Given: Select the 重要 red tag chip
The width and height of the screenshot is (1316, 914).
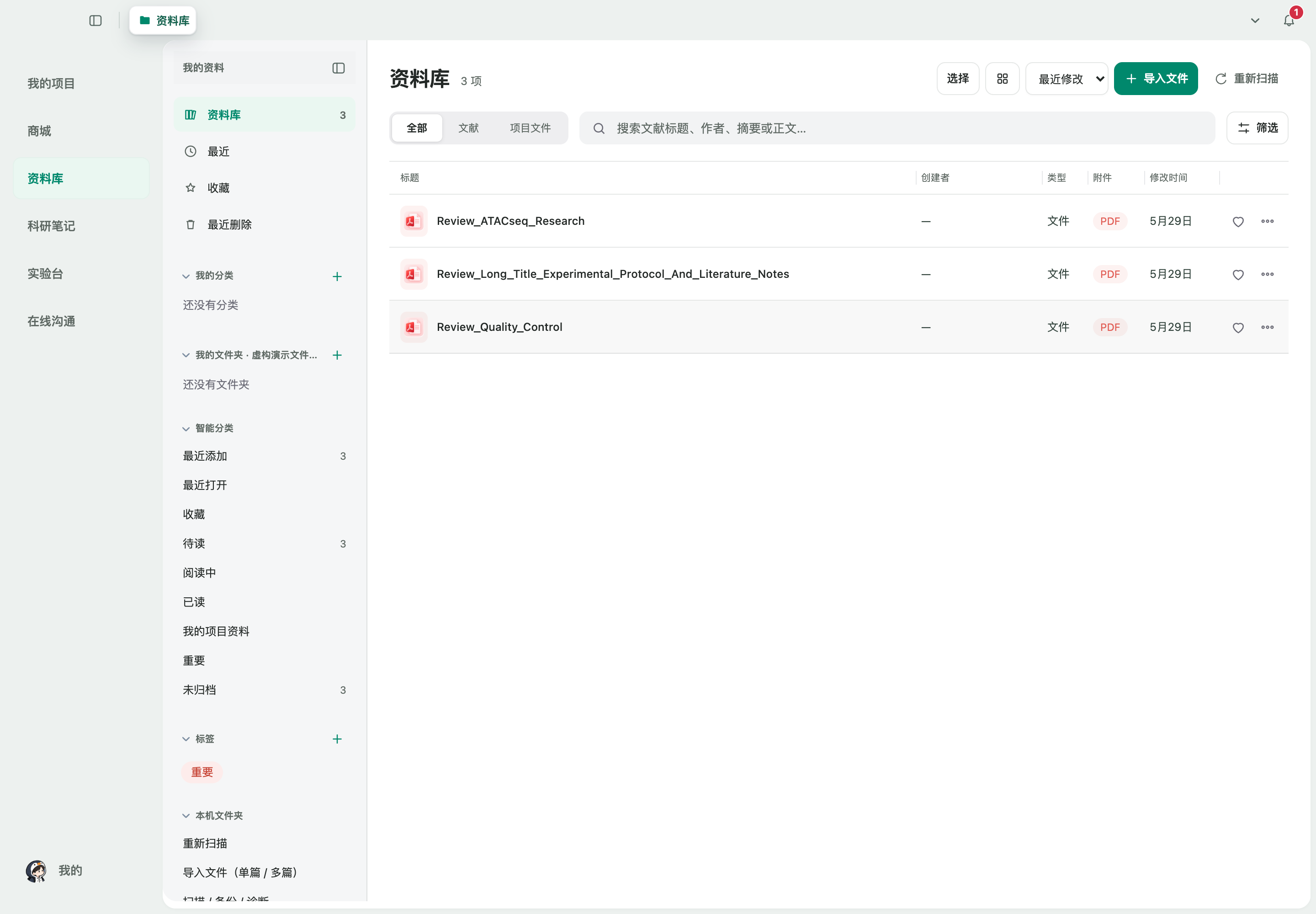Looking at the screenshot, I should 202,772.
